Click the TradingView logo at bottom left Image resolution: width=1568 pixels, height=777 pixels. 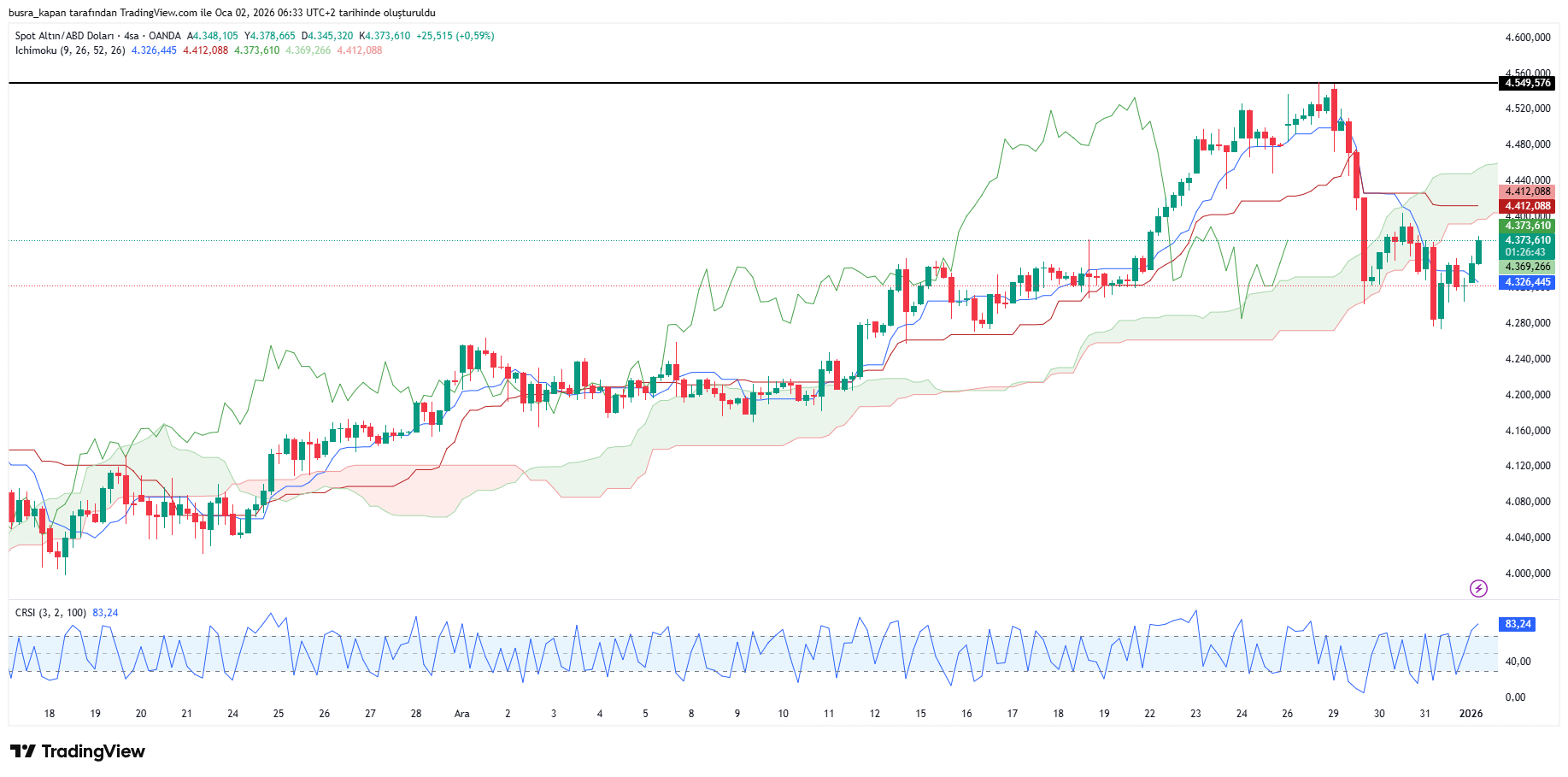[x=78, y=751]
